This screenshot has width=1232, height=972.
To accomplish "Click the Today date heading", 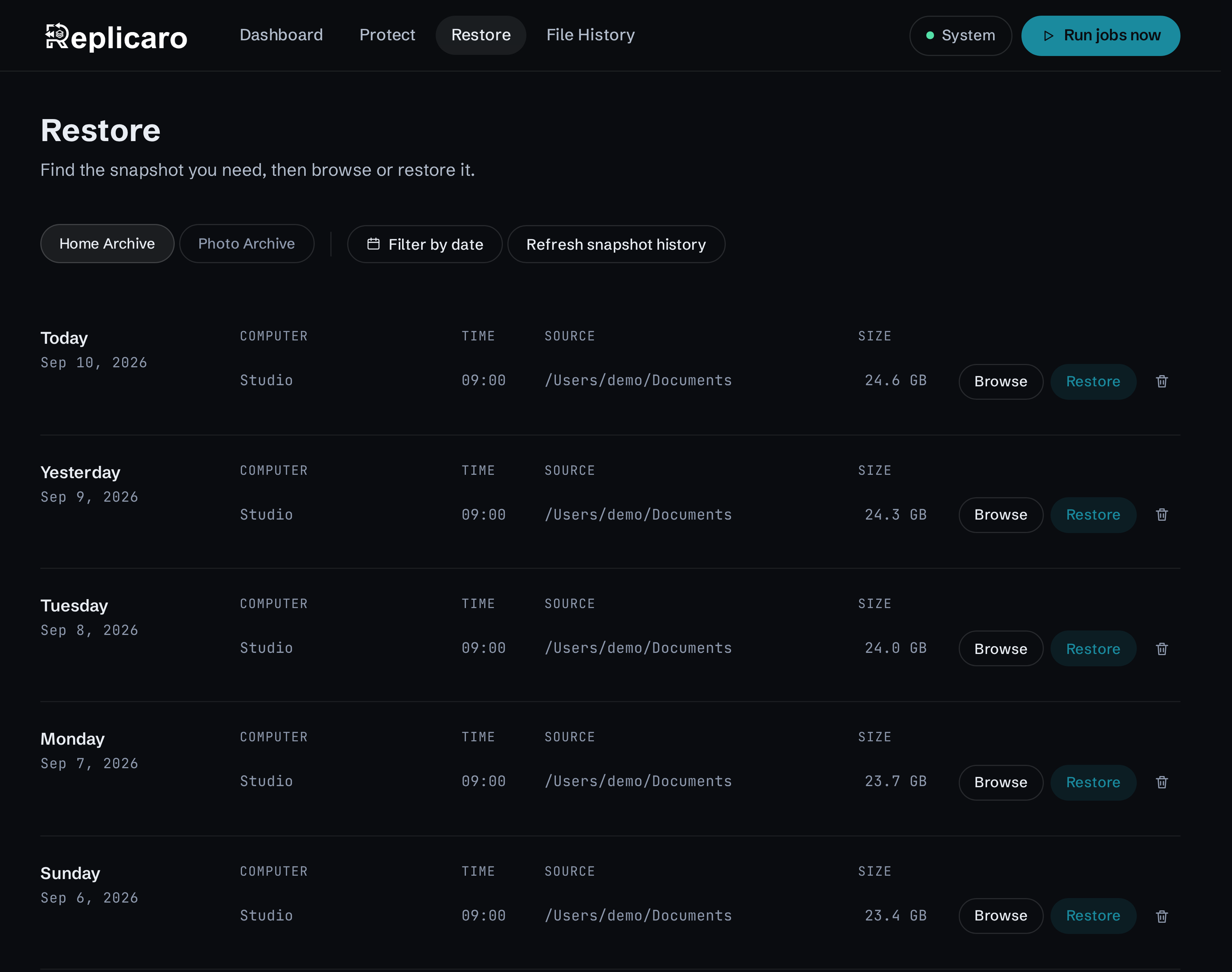I will click(64, 339).
